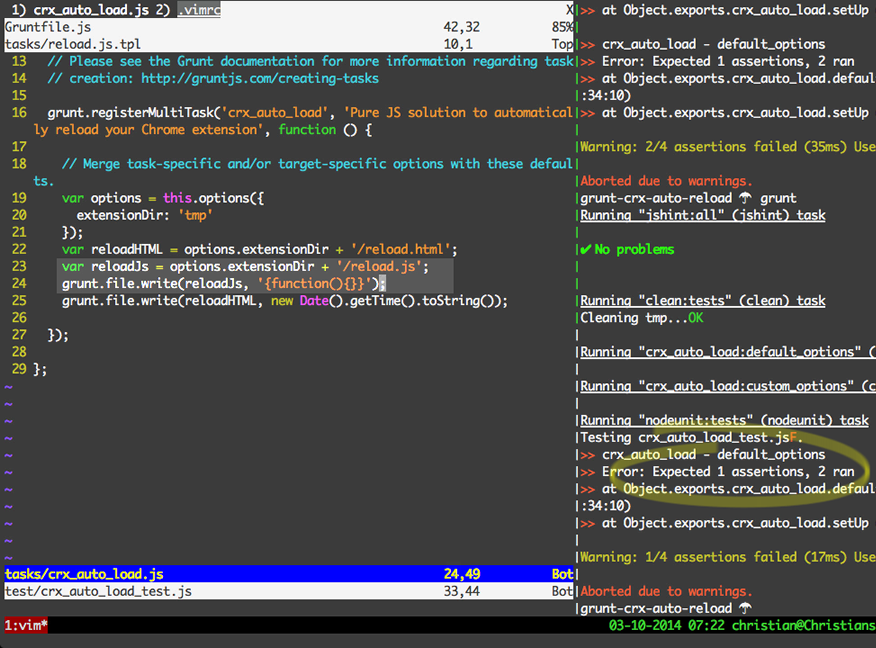Click 'Testing crx_auto_load_test.jsF.' output line
This screenshot has height=648, width=876.
pyautogui.click(x=692, y=437)
